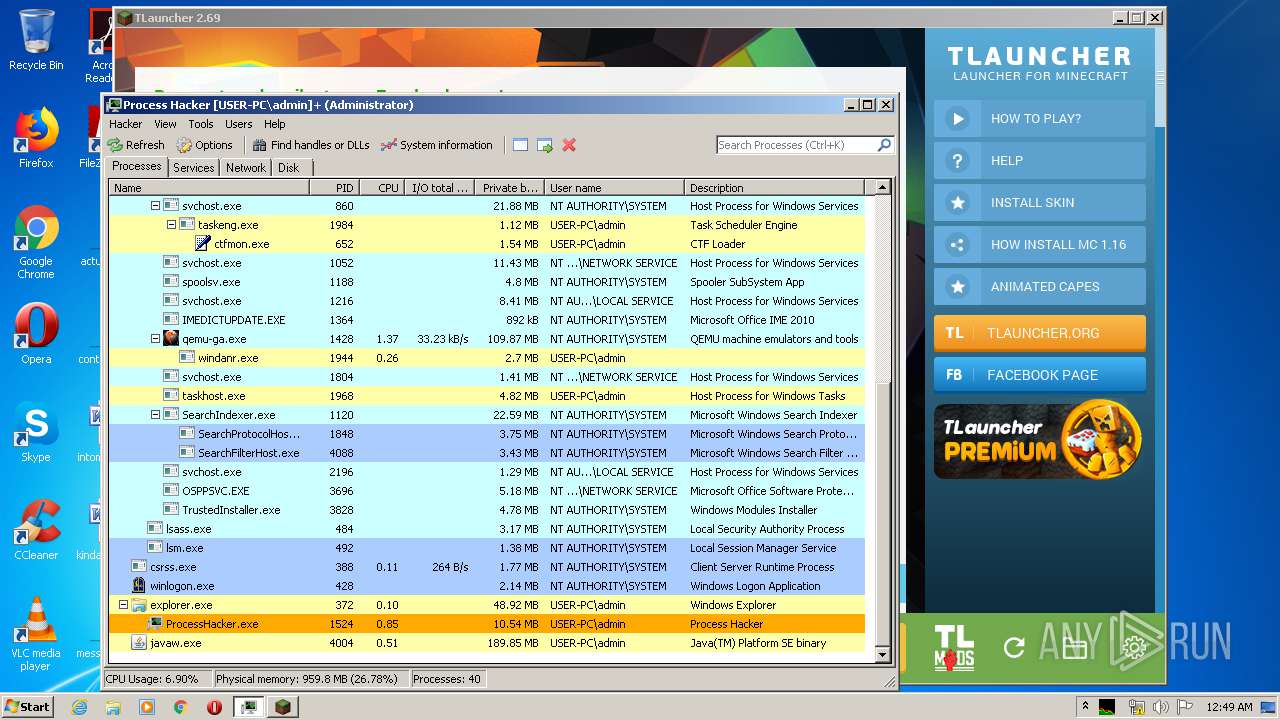Viewport: 1280px width, 720px height.
Task: Show hidden system tray icons
Action: pyautogui.click(x=1085, y=707)
